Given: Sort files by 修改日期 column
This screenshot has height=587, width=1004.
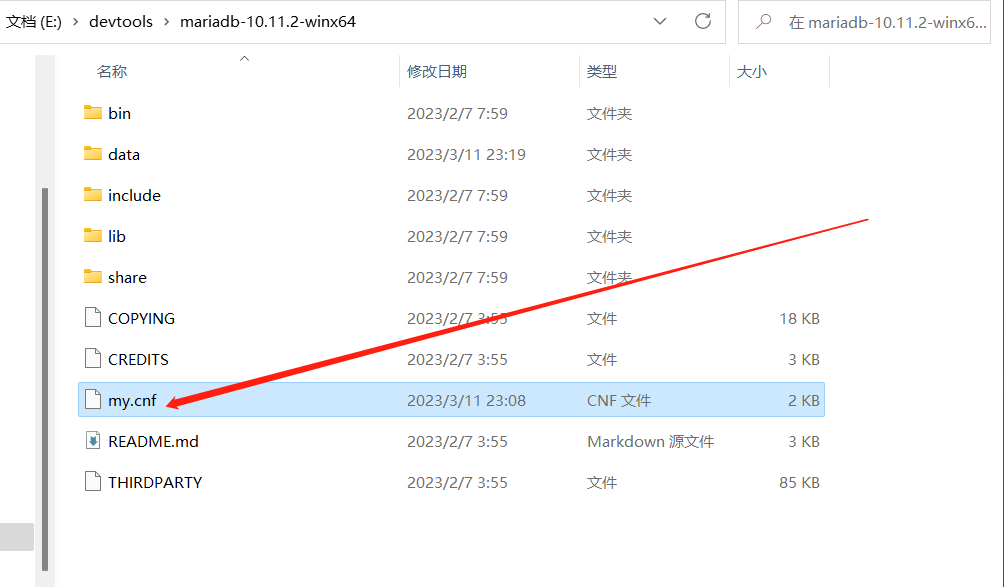Looking at the screenshot, I should [x=437, y=72].
